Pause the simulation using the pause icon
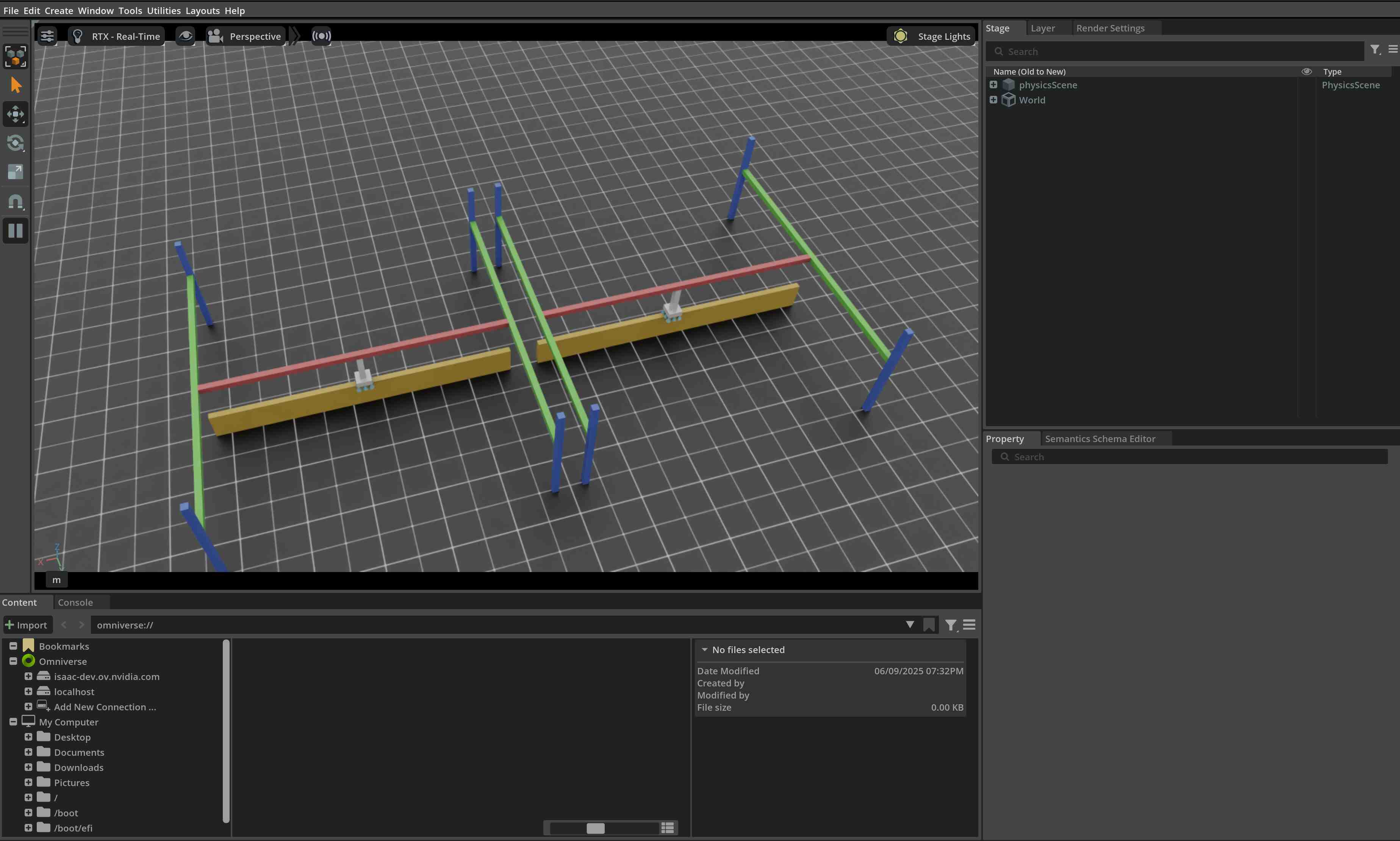 15,231
